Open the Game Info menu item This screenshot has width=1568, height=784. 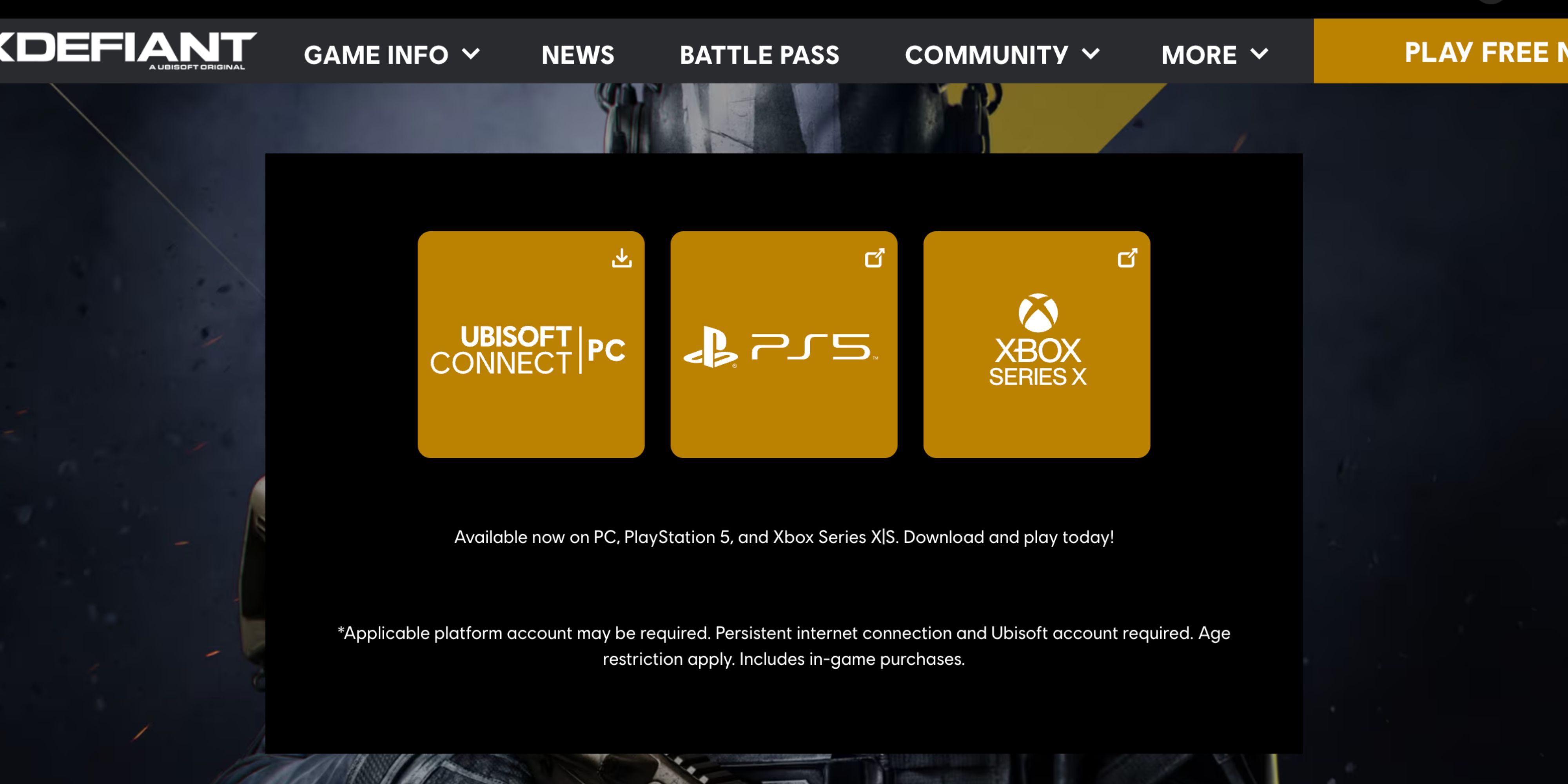click(391, 54)
